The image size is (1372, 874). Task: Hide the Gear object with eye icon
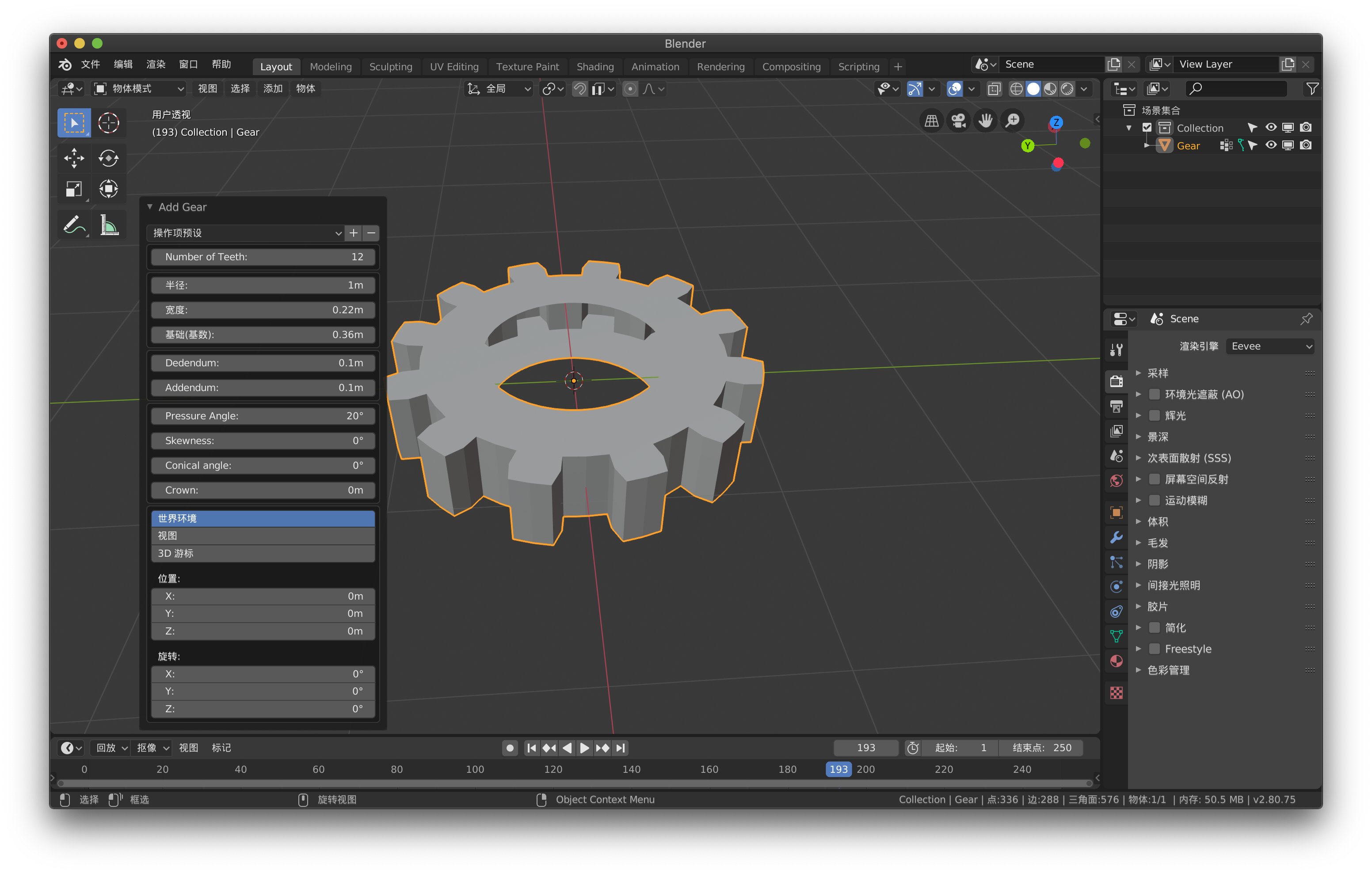pyautogui.click(x=1271, y=145)
